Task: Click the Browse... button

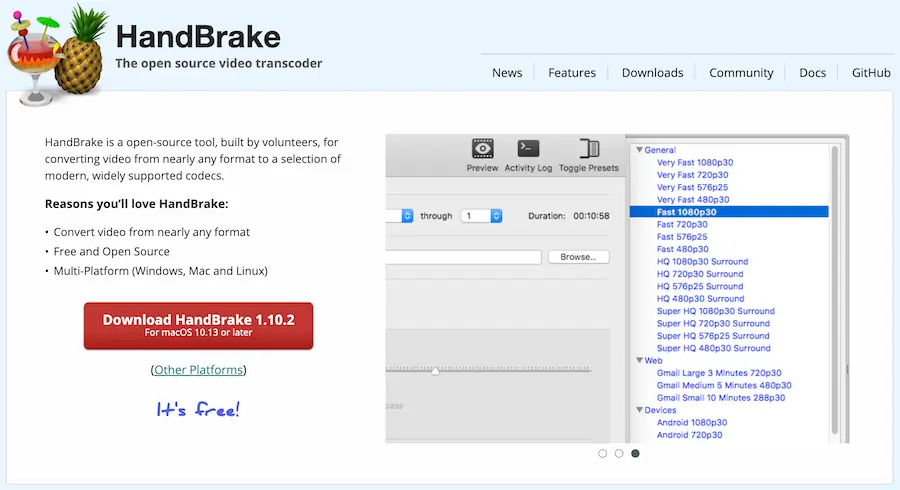Action: point(579,257)
